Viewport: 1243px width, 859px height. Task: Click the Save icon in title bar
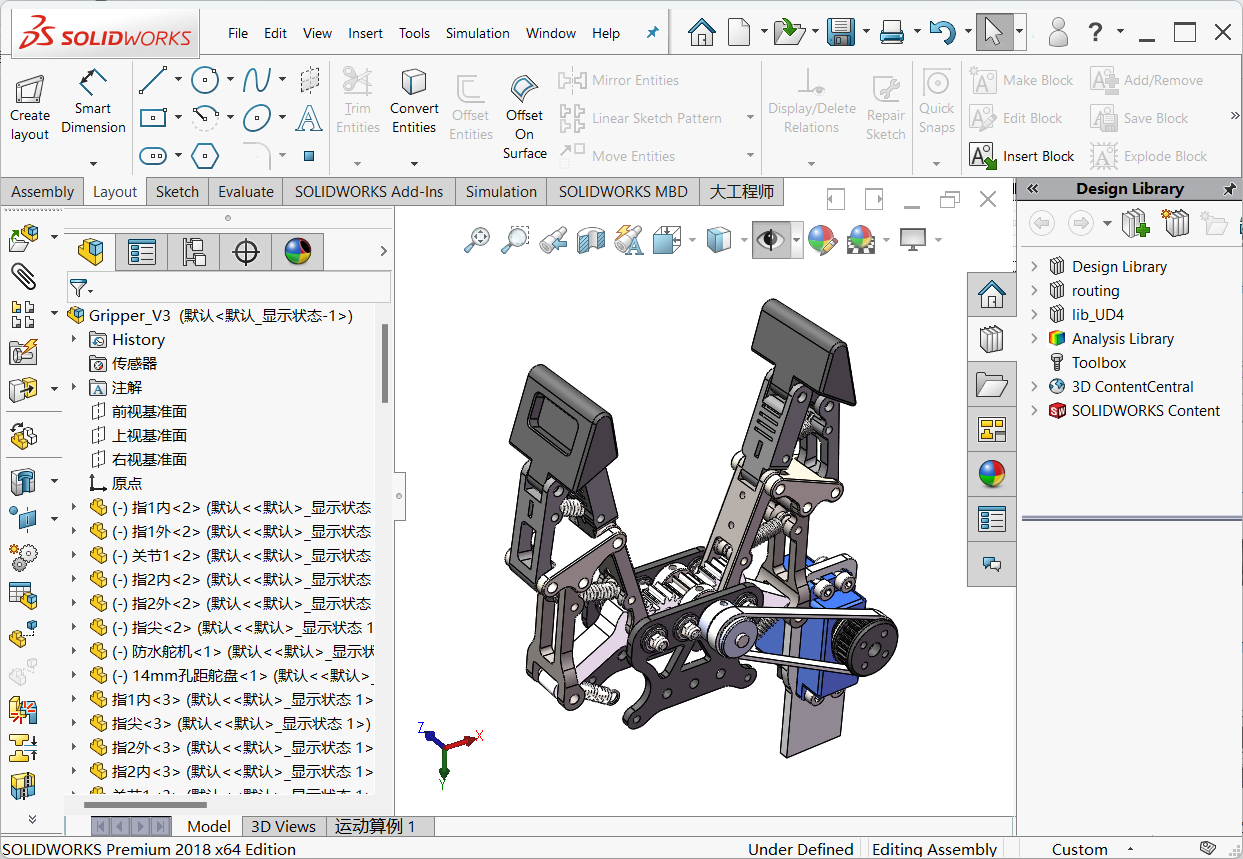coord(840,32)
